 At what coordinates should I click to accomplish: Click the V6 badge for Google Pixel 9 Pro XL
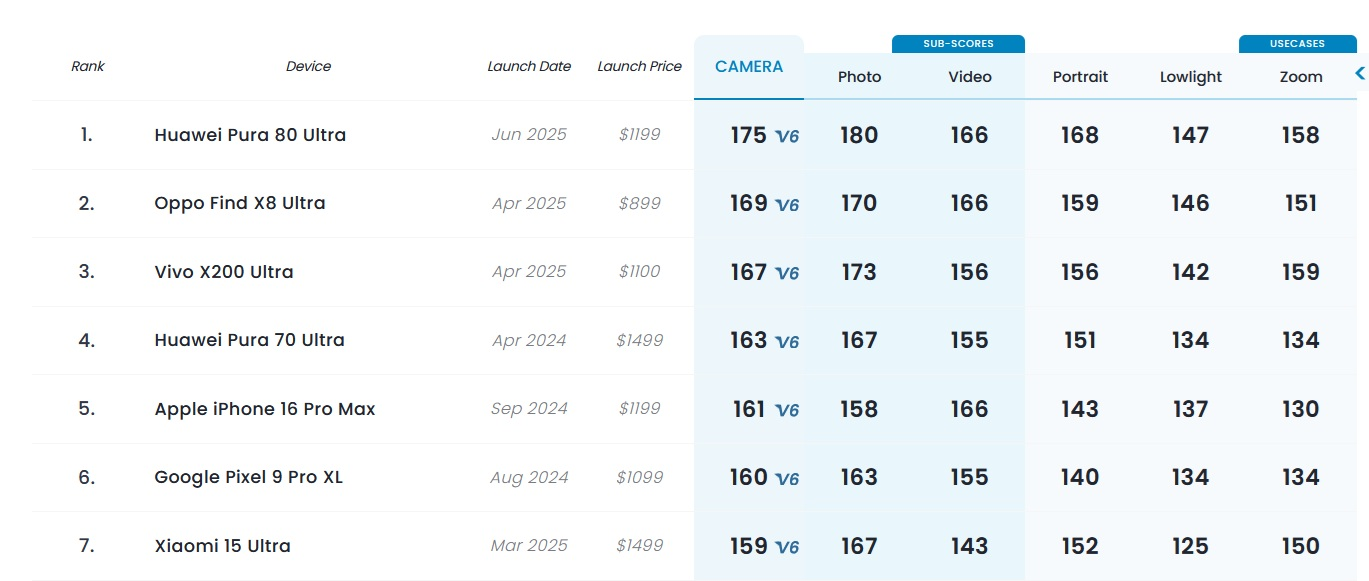pos(788,479)
